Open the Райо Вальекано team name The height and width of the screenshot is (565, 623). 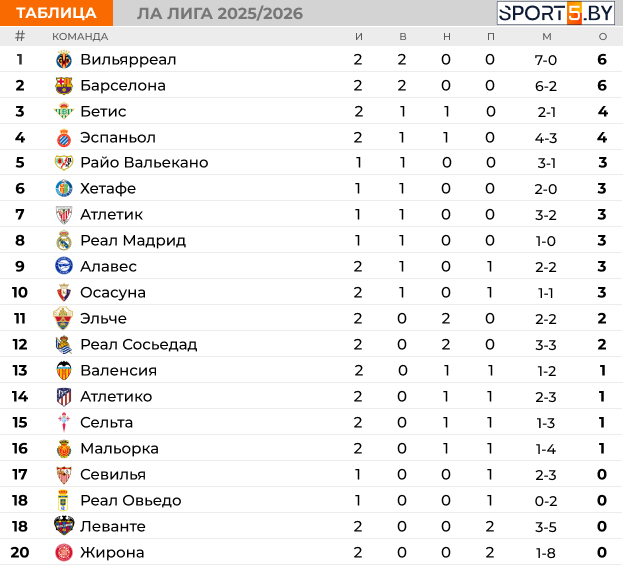tap(144, 163)
